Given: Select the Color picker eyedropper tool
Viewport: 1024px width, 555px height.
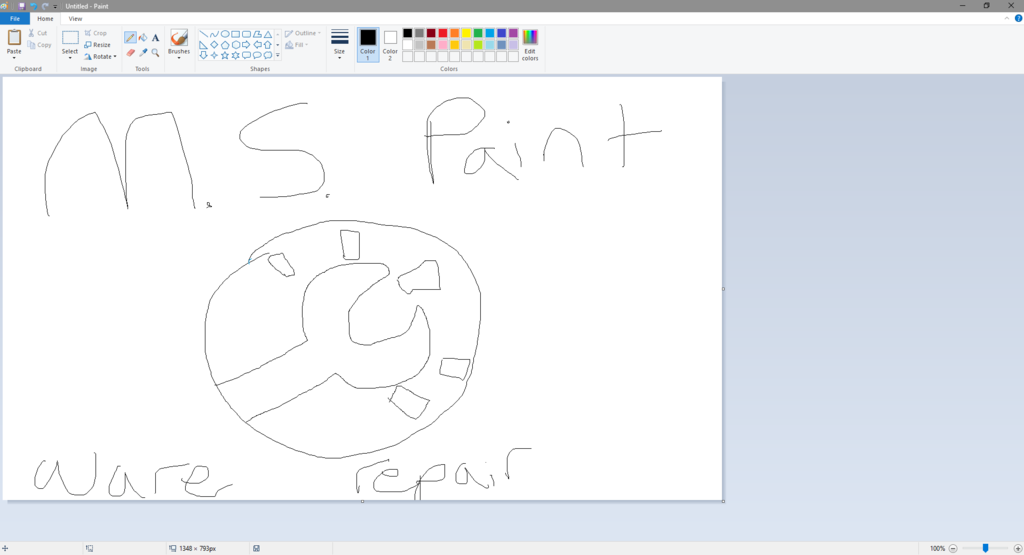Looking at the screenshot, I should [x=143, y=52].
